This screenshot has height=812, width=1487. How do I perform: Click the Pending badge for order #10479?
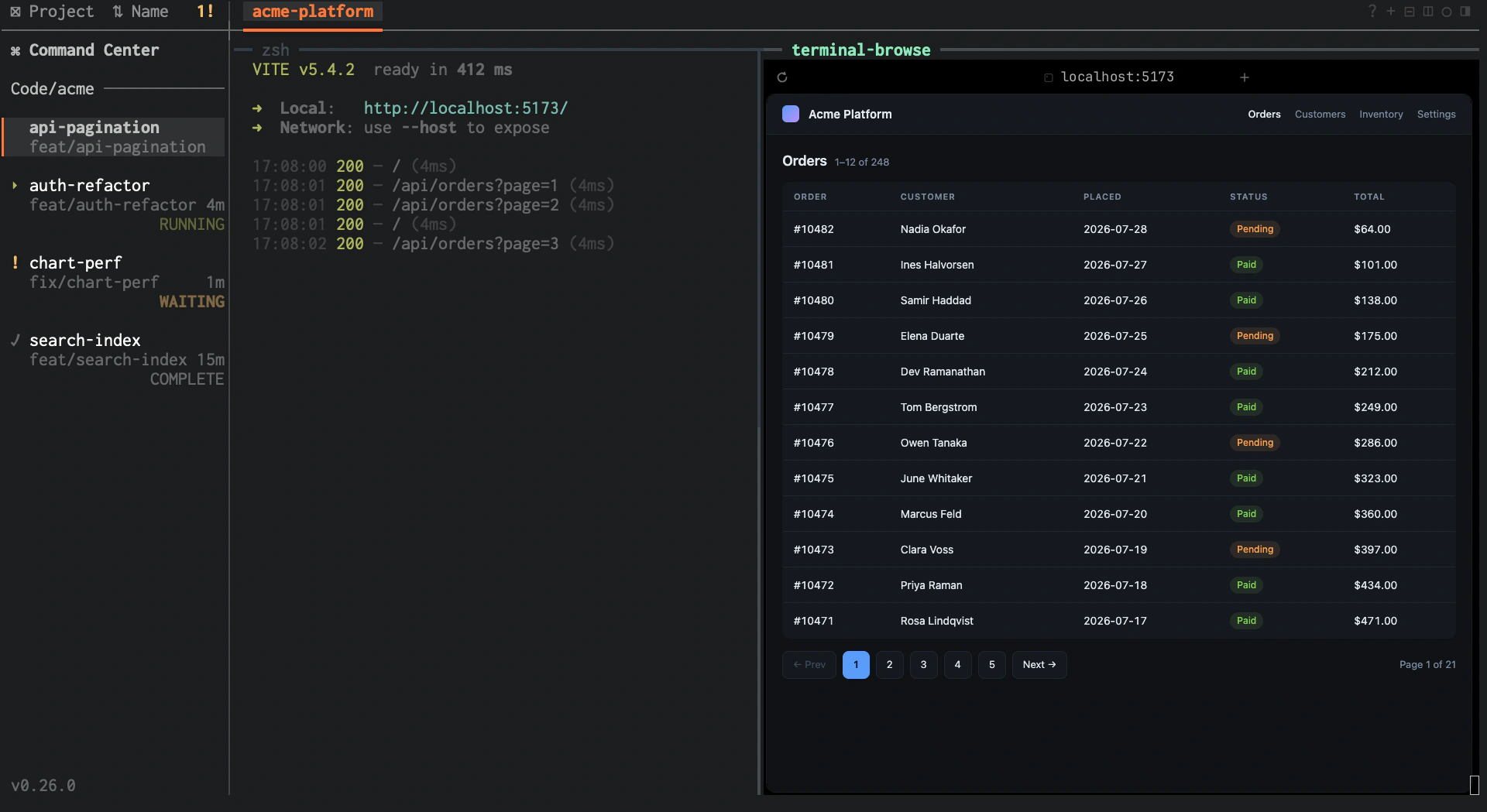[x=1255, y=336]
